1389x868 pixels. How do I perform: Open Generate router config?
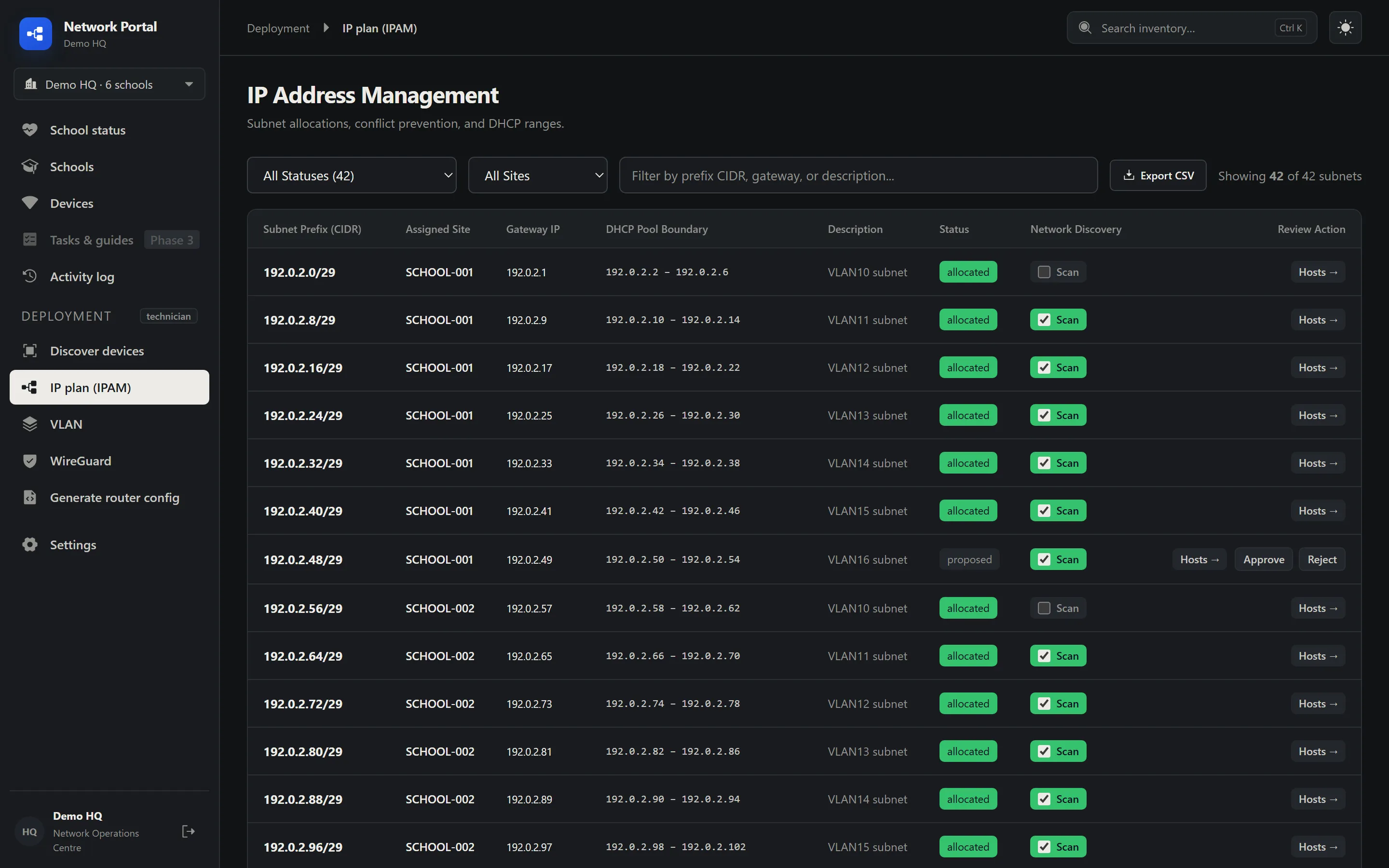[109, 497]
